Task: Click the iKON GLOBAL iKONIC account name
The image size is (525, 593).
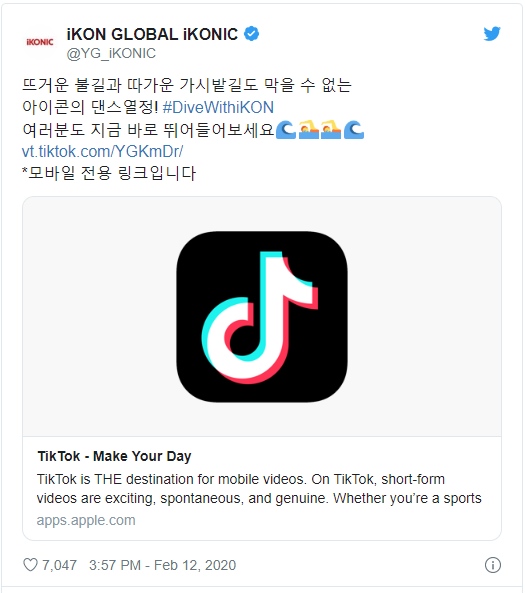Action: point(152,34)
